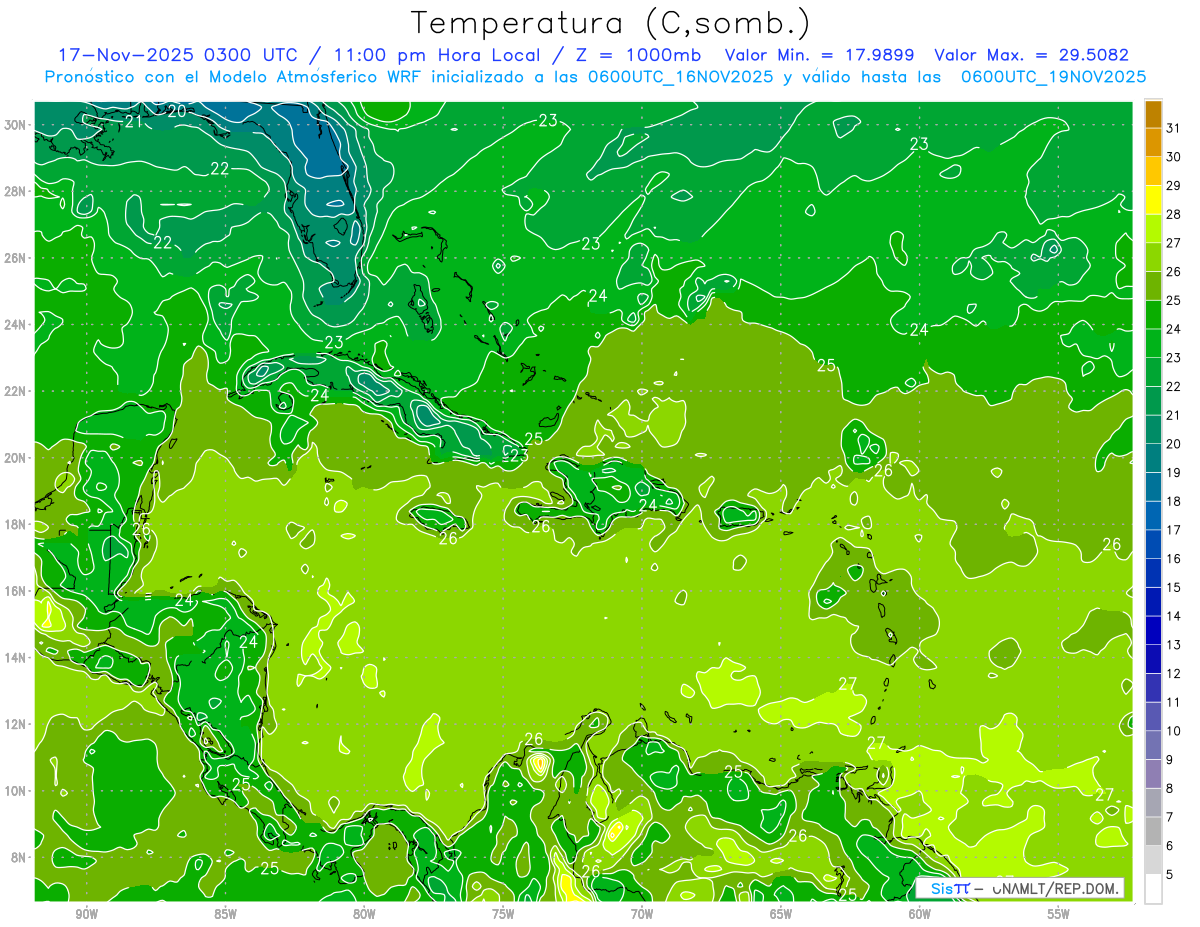Click the 85W longitude label
This screenshot has height=927, width=1200.
[225, 914]
